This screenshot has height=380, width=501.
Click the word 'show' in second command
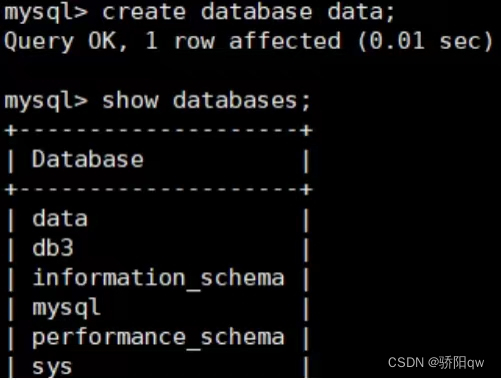point(130,101)
